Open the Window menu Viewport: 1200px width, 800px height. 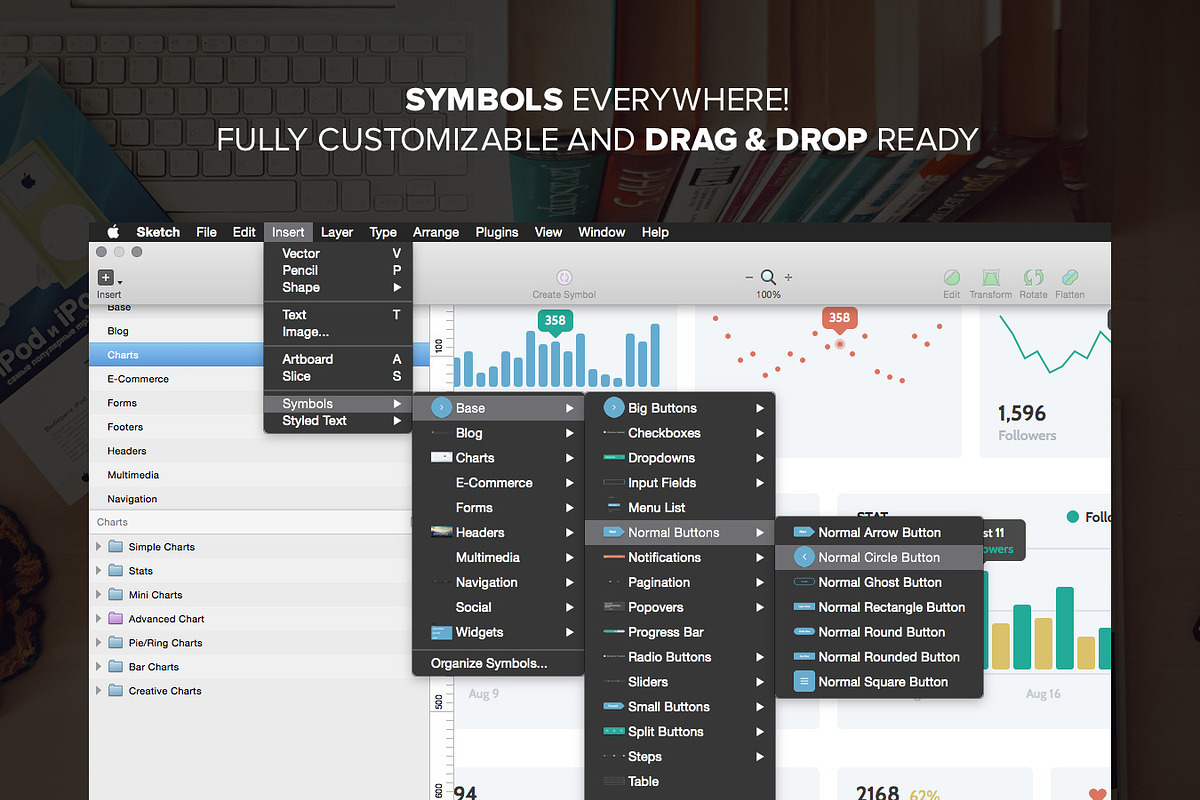click(x=602, y=232)
